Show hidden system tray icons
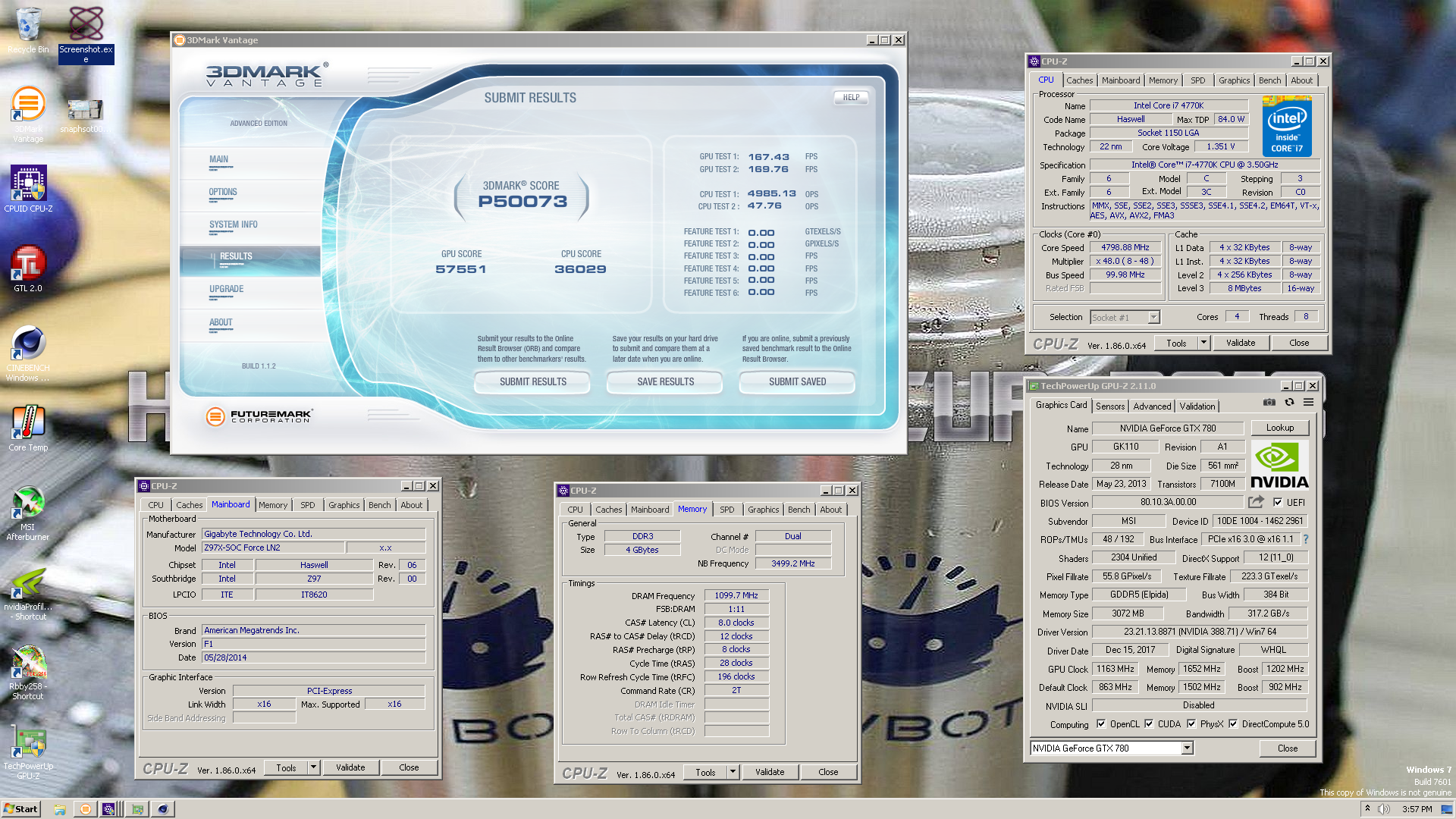Image resolution: width=1456 pixels, height=819 pixels. point(1367,808)
